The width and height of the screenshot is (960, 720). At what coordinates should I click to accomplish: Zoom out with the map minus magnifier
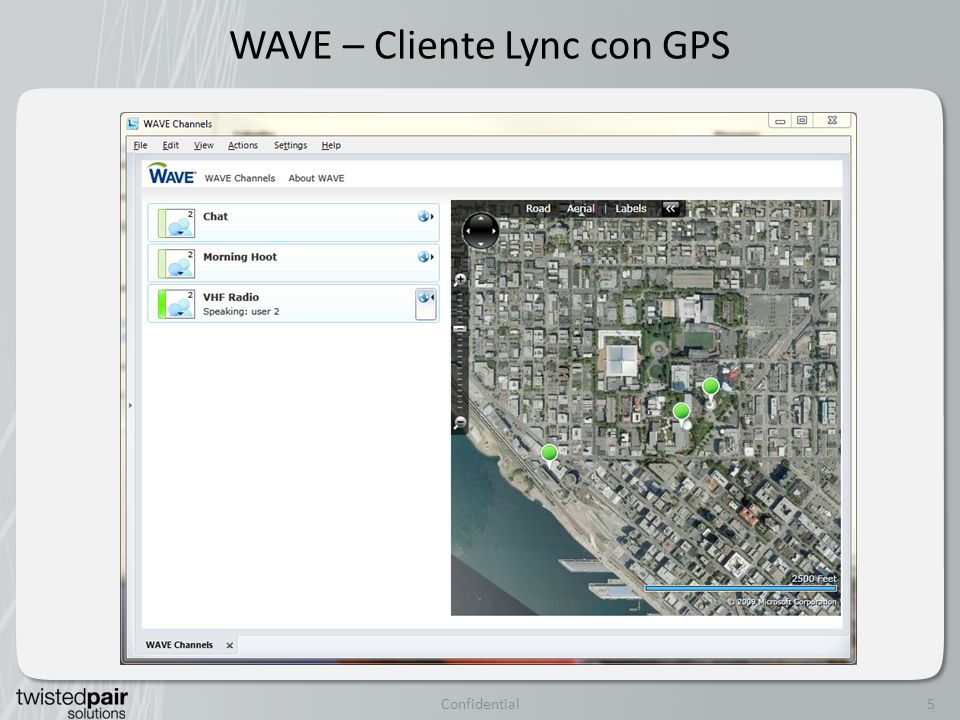(460, 422)
